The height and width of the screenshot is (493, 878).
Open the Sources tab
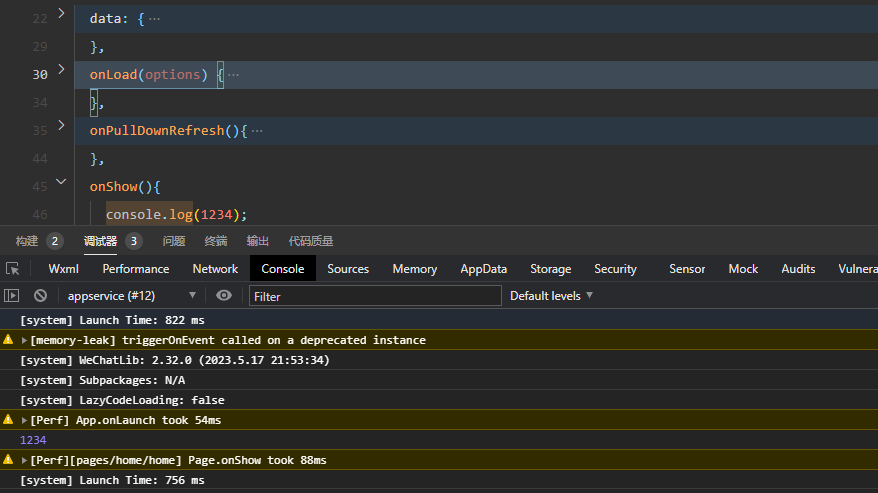pyautogui.click(x=348, y=269)
